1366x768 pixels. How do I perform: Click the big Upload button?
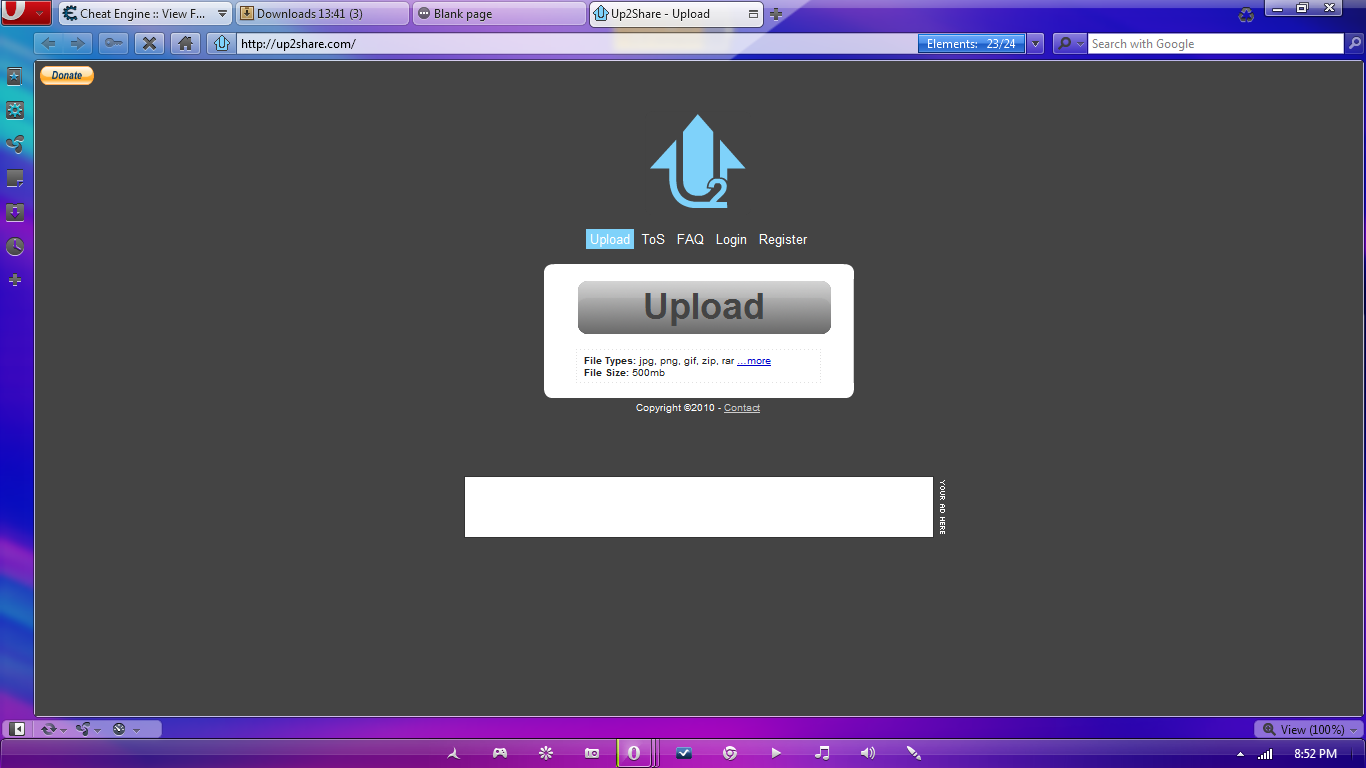click(x=704, y=307)
